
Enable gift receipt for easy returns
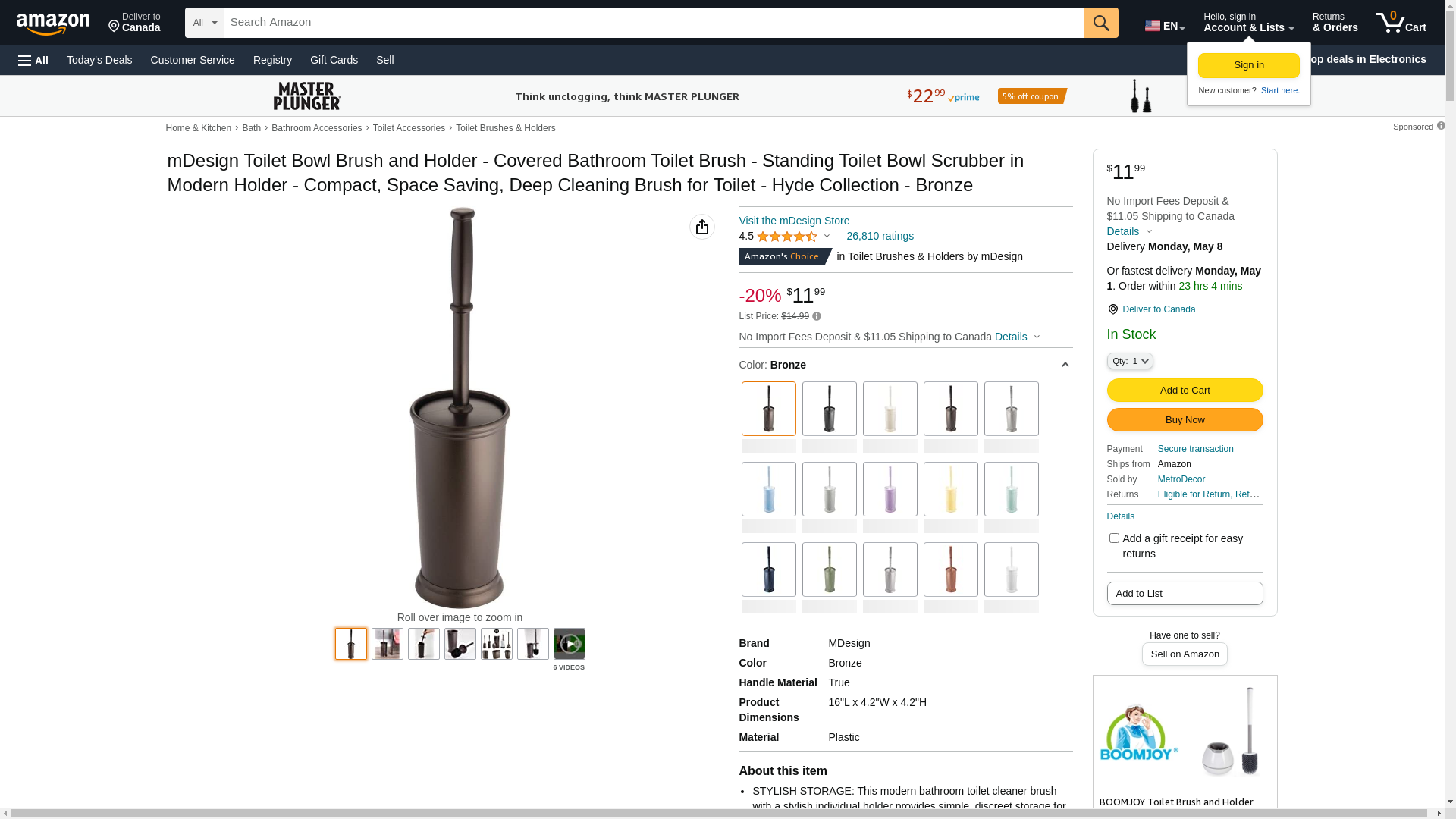[x=1114, y=538]
